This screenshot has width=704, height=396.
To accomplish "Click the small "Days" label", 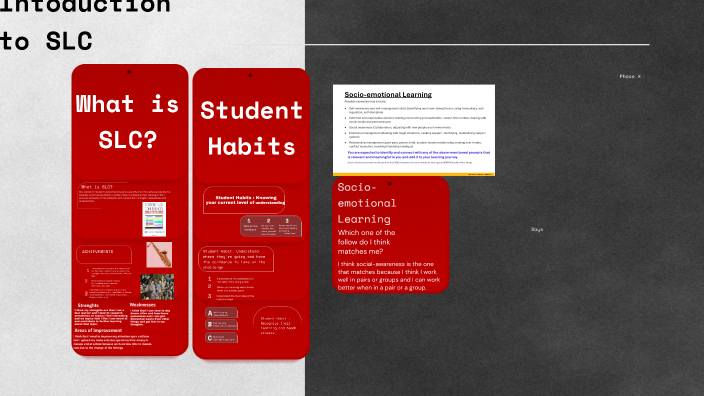I will click(x=537, y=229).
